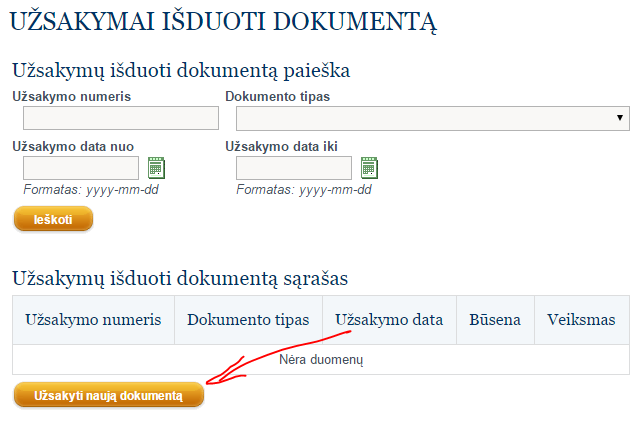The width and height of the screenshot is (644, 429).
Task: Click the Ieškoti search button
Action: (x=53, y=219)
